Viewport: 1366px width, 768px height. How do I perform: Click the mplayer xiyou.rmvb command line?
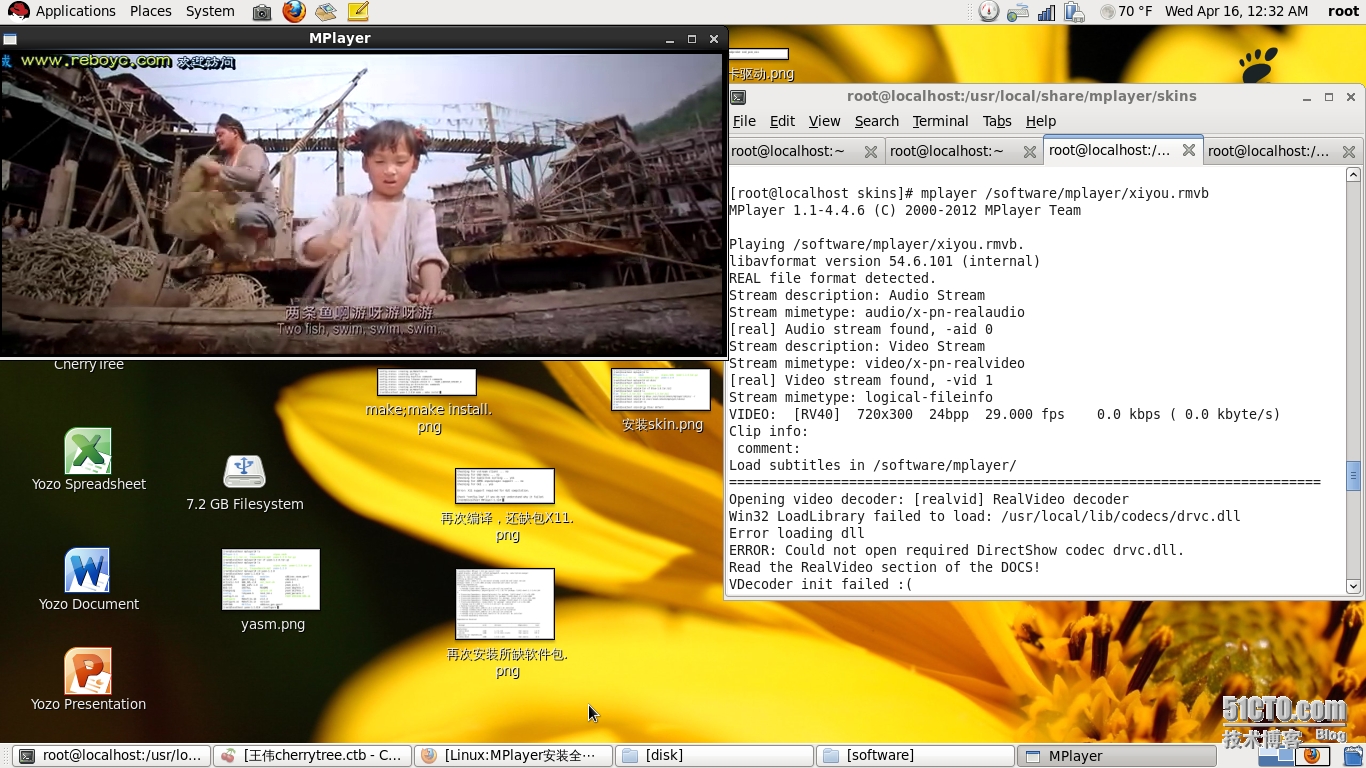click(x=969, y=193)
